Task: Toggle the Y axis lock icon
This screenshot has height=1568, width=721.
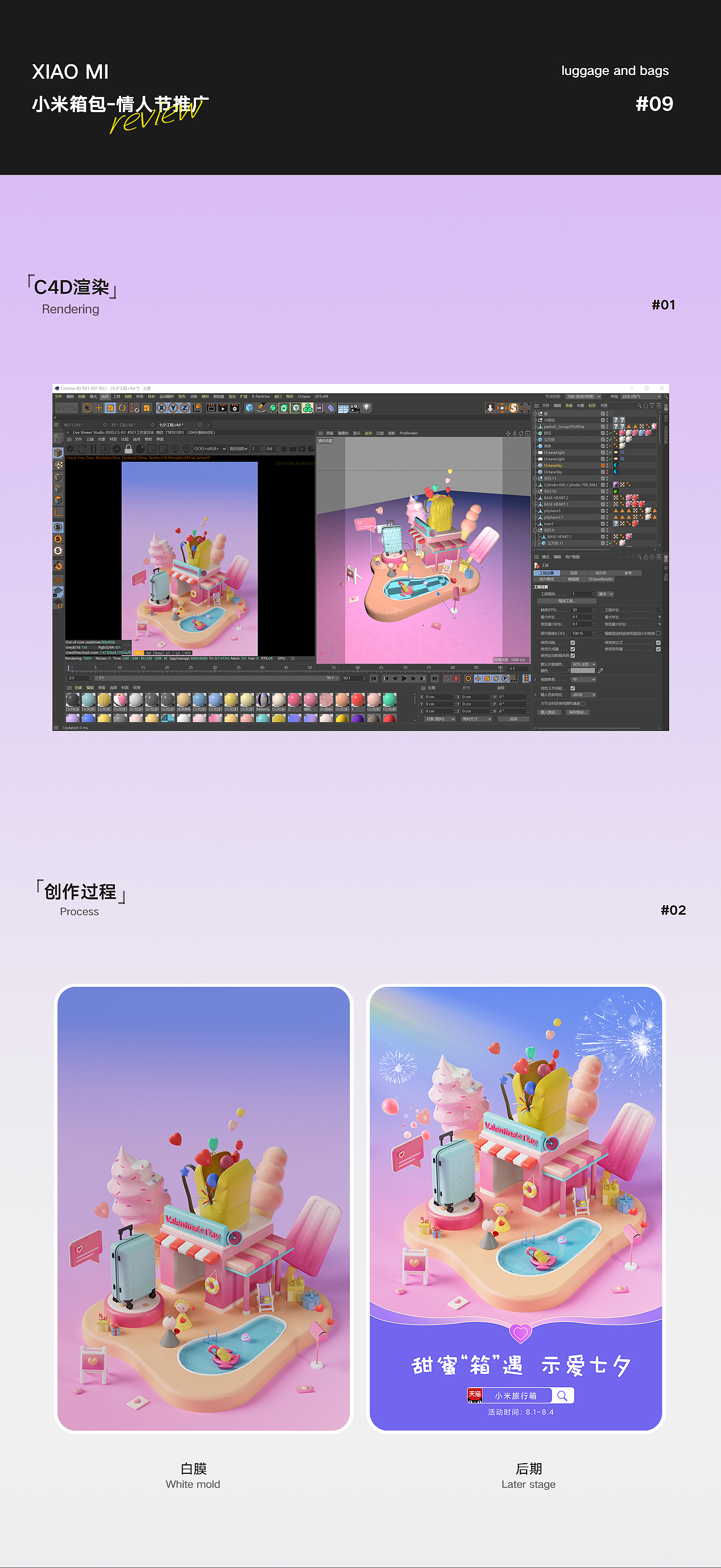Action: 173,409
